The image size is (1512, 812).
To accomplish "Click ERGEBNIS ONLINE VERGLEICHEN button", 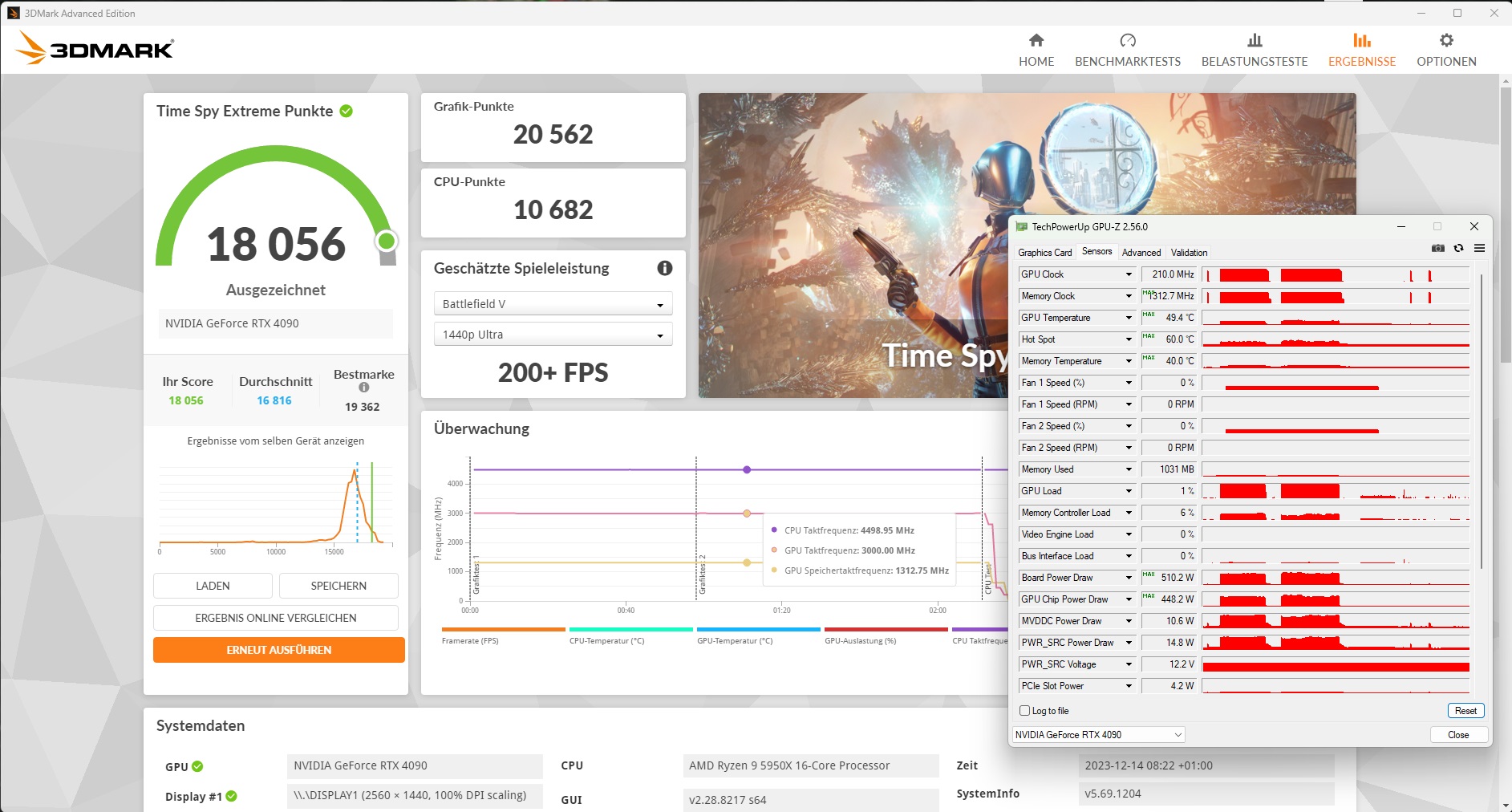I will pos(276,618).
